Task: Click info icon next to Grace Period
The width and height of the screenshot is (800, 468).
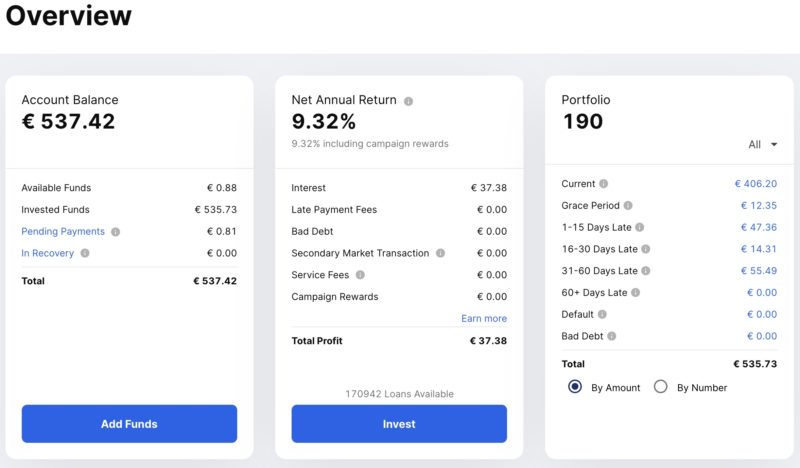Action: (x=628, y=206)
